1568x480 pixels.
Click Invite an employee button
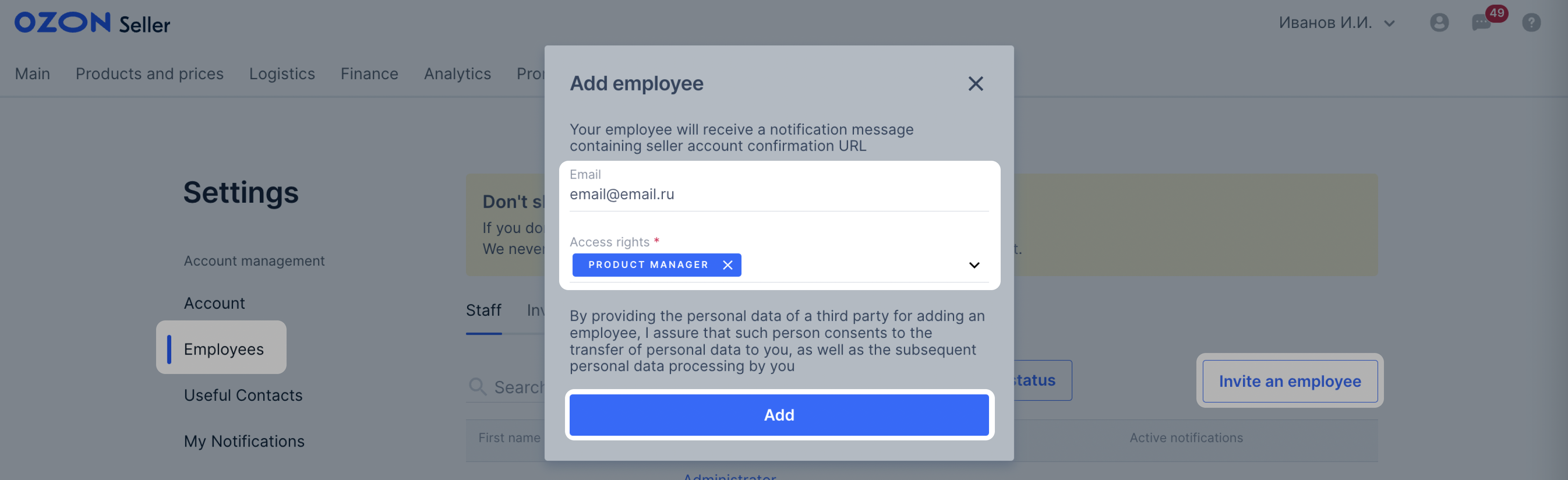1290,381
